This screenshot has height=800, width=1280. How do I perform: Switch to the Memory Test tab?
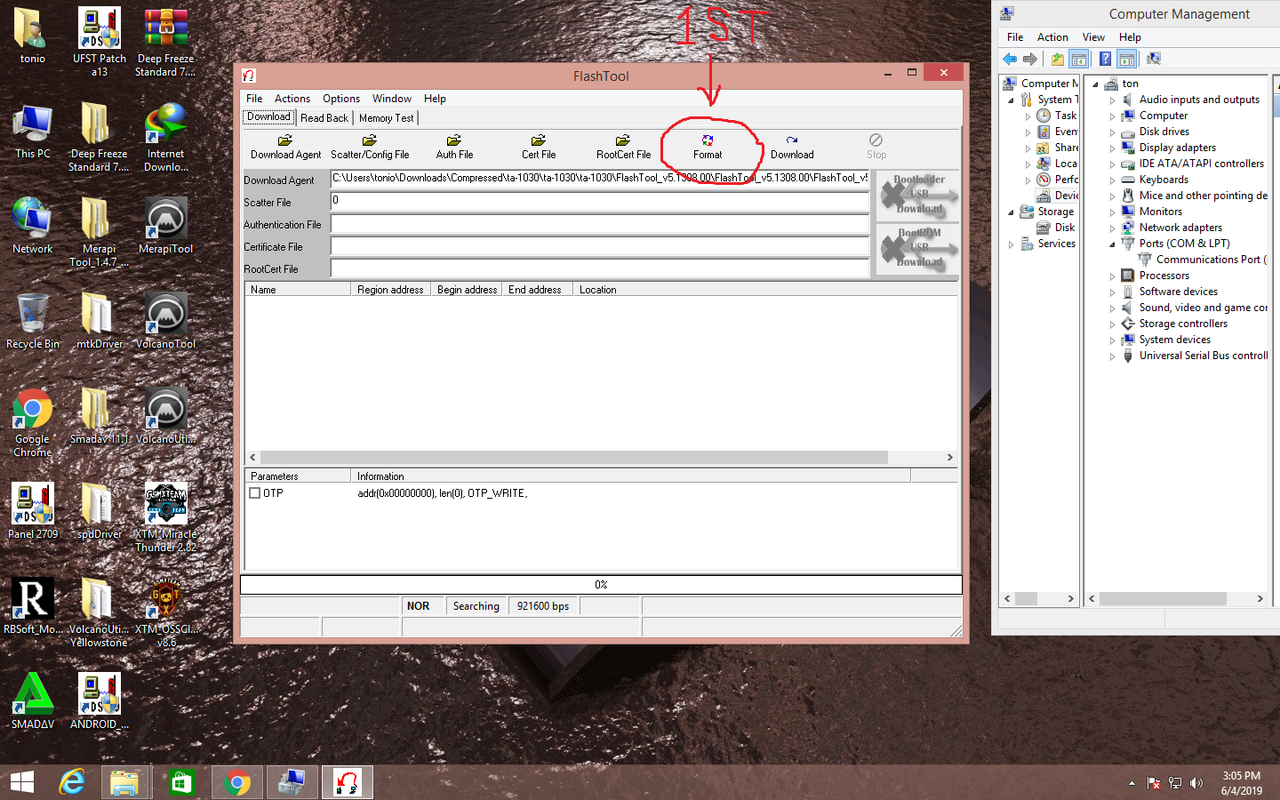[386, 118]
